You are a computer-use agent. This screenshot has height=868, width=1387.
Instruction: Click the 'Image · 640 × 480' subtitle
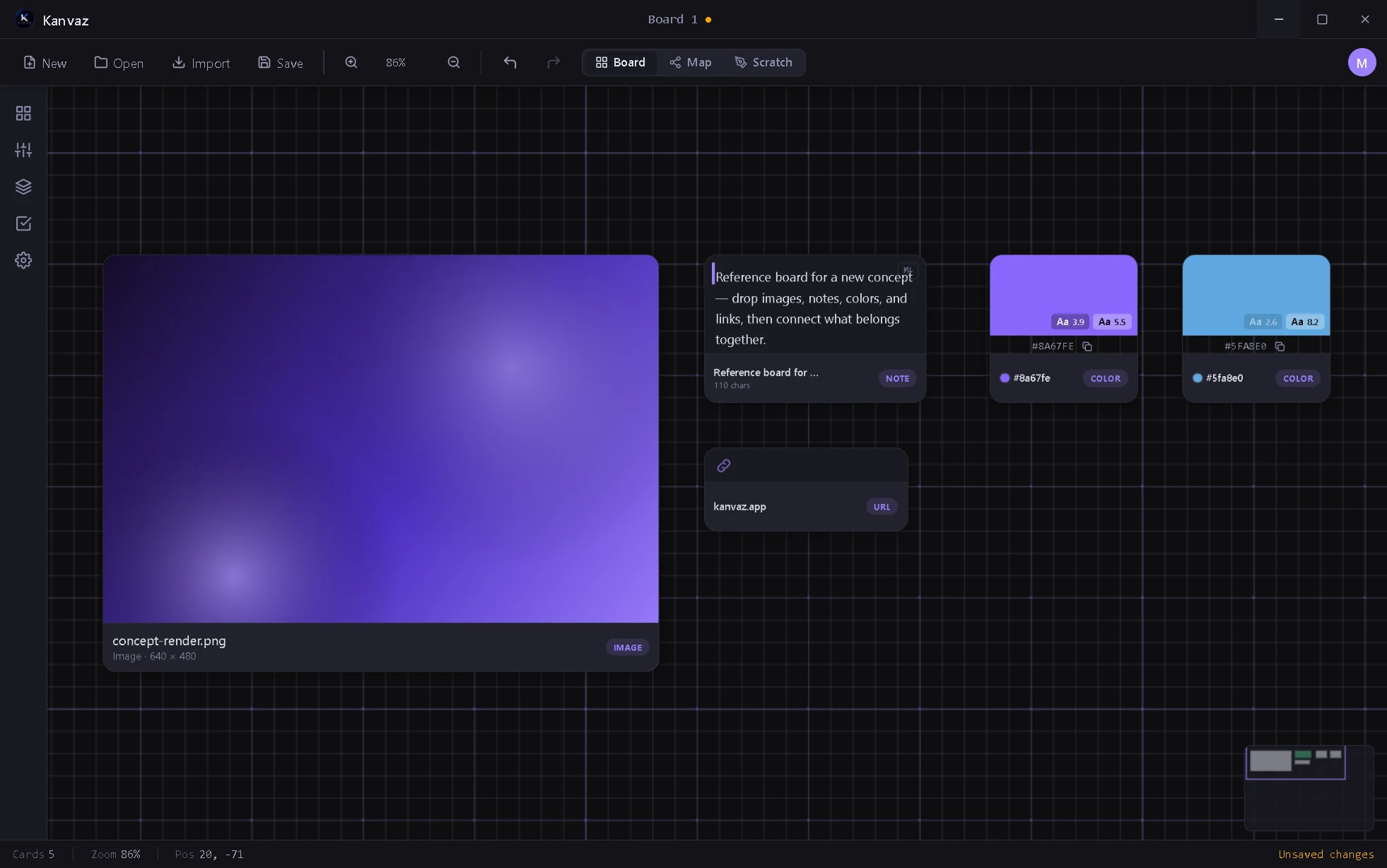(x=154, y=656)
